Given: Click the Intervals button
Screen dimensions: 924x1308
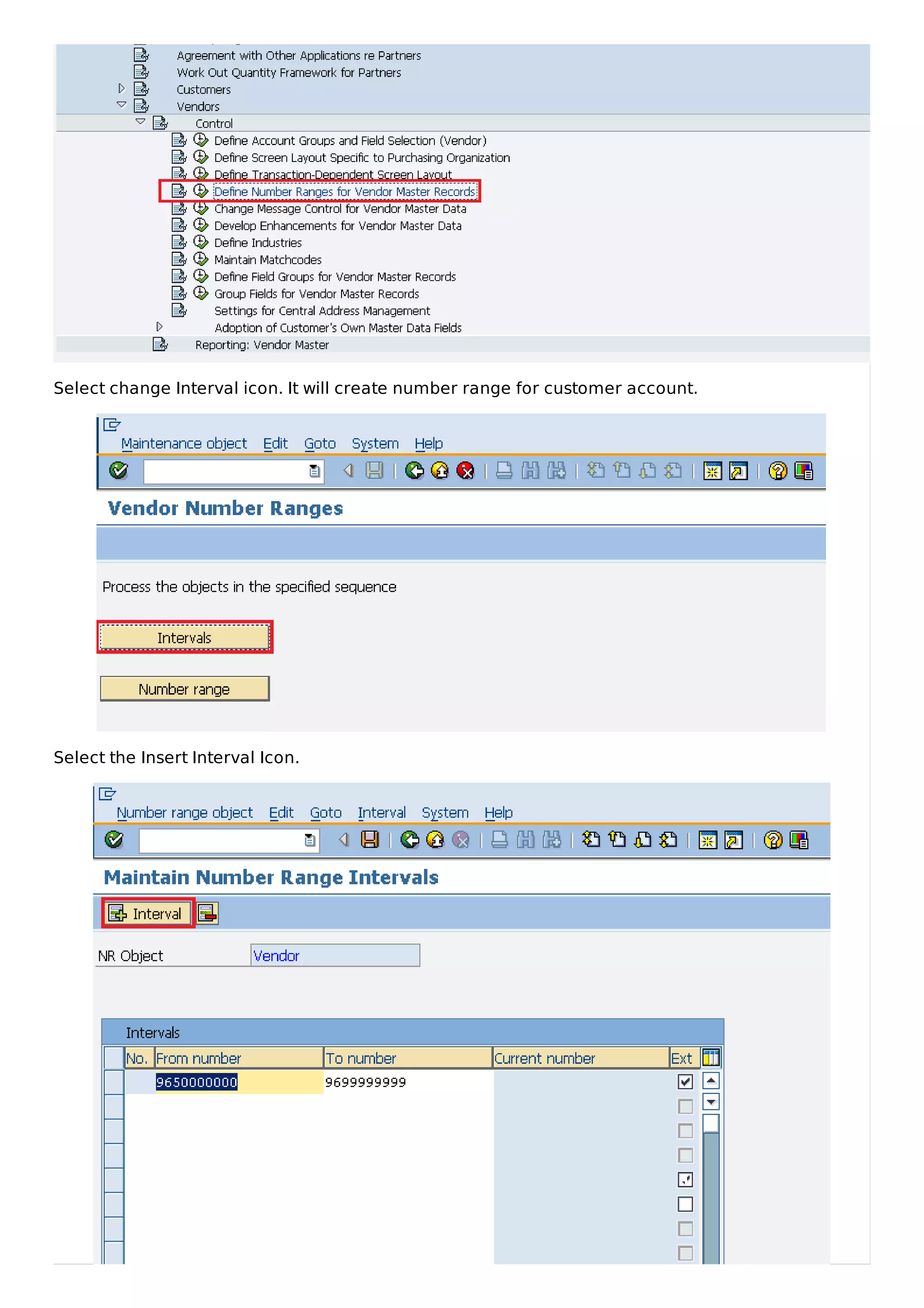Looking at the screenshot, I should click(x=185, y=637).
